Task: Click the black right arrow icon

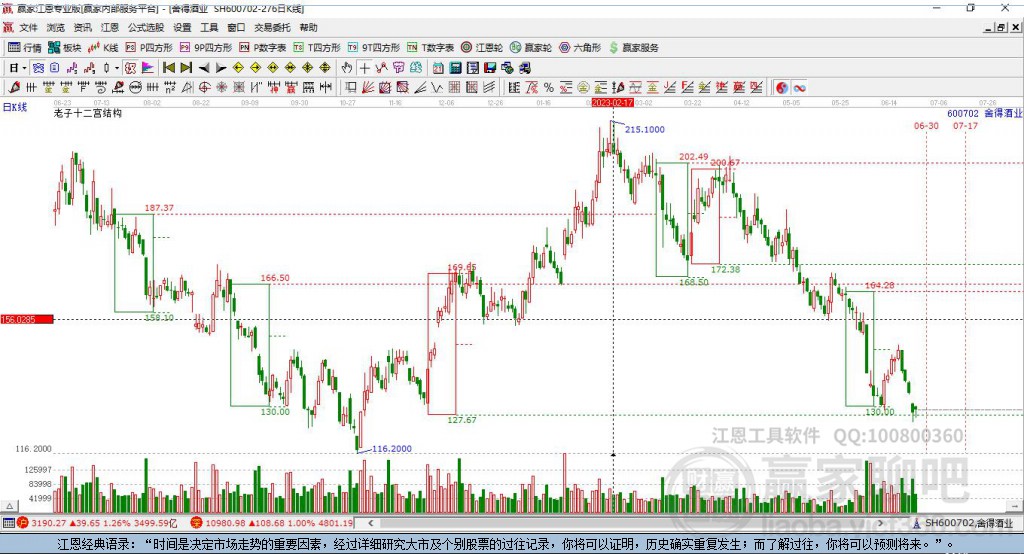Action: [221, 68]
